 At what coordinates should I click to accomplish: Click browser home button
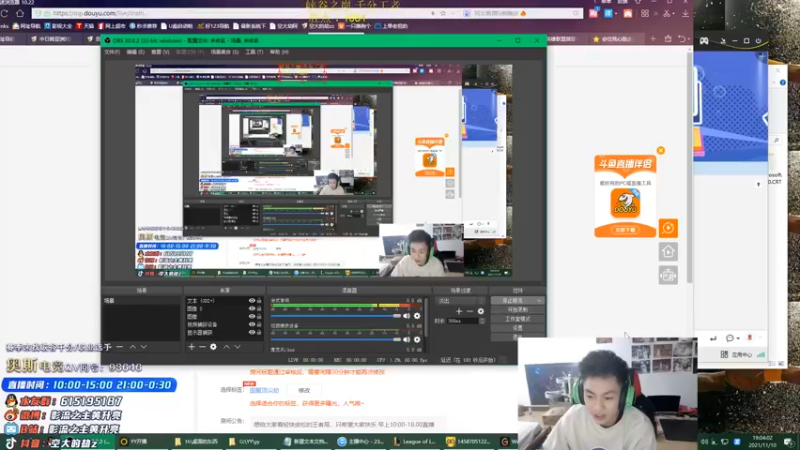[20, 13]
